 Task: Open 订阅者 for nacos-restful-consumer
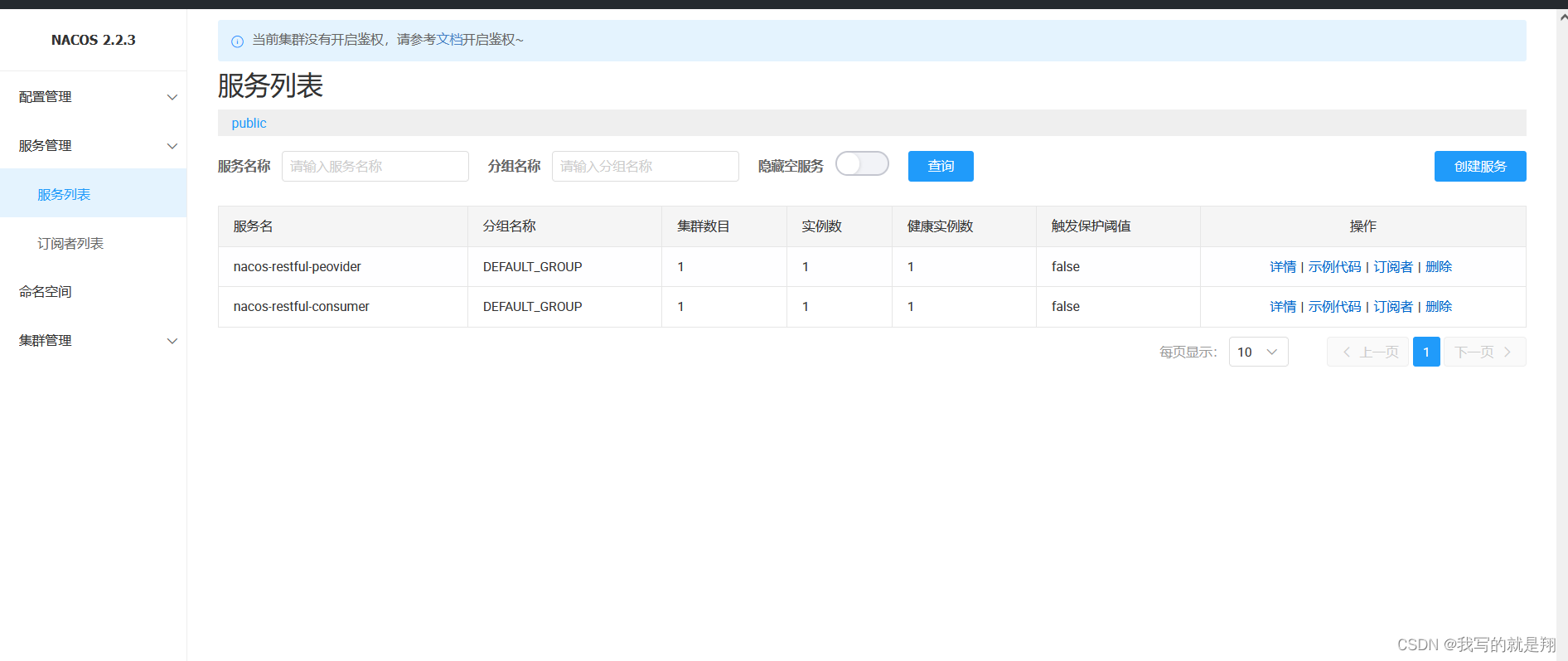click(1393, 307)
